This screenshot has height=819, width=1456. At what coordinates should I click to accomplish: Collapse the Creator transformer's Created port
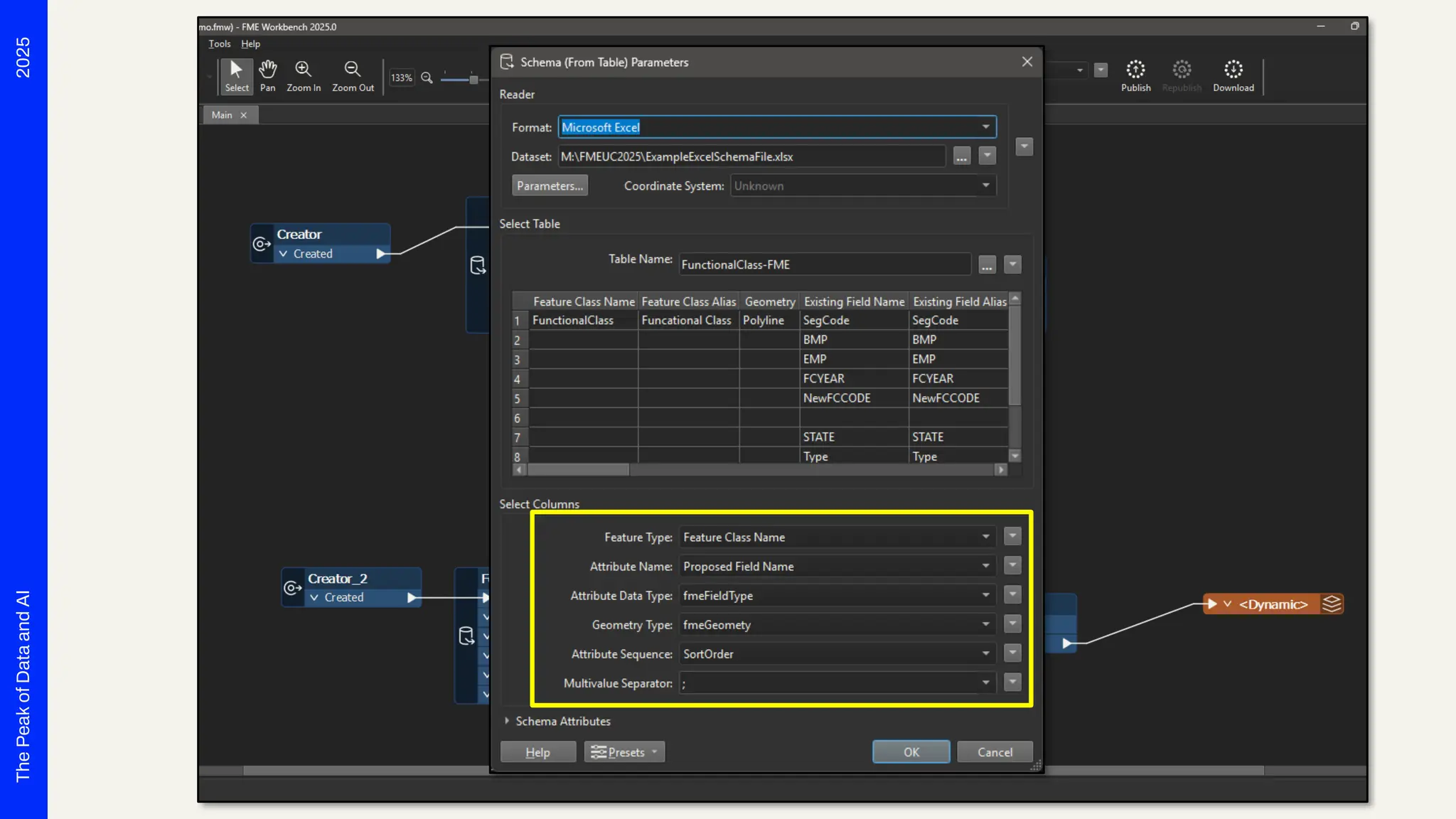tap(283, 254)
